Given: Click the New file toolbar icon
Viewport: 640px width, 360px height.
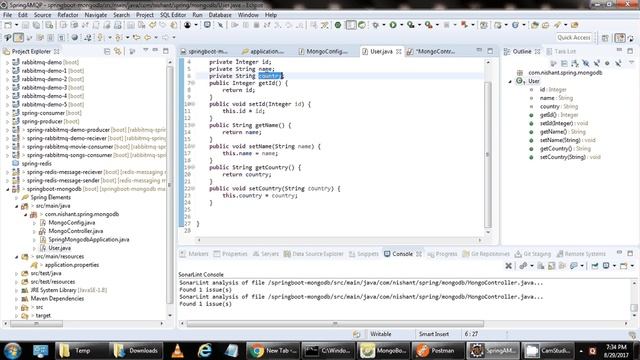Looking at the screenshot, I should [x=8, y=25].
